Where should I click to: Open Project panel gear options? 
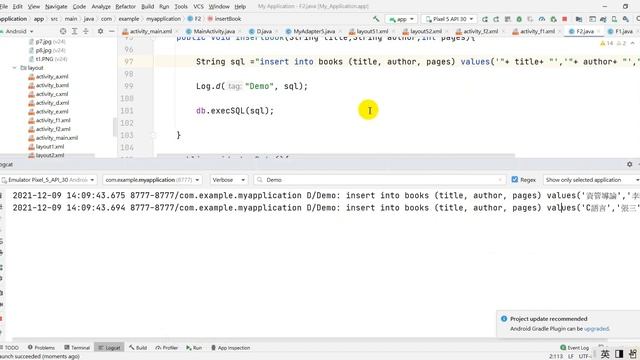coord(100,31)
